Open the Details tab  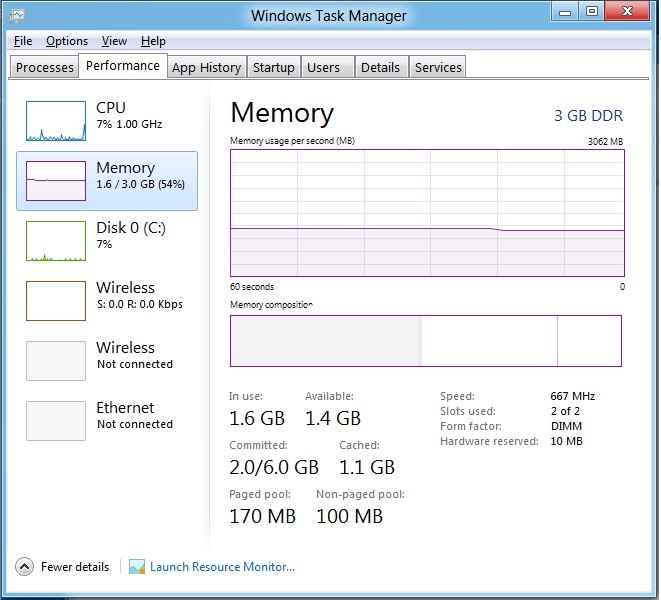point(380,67)
